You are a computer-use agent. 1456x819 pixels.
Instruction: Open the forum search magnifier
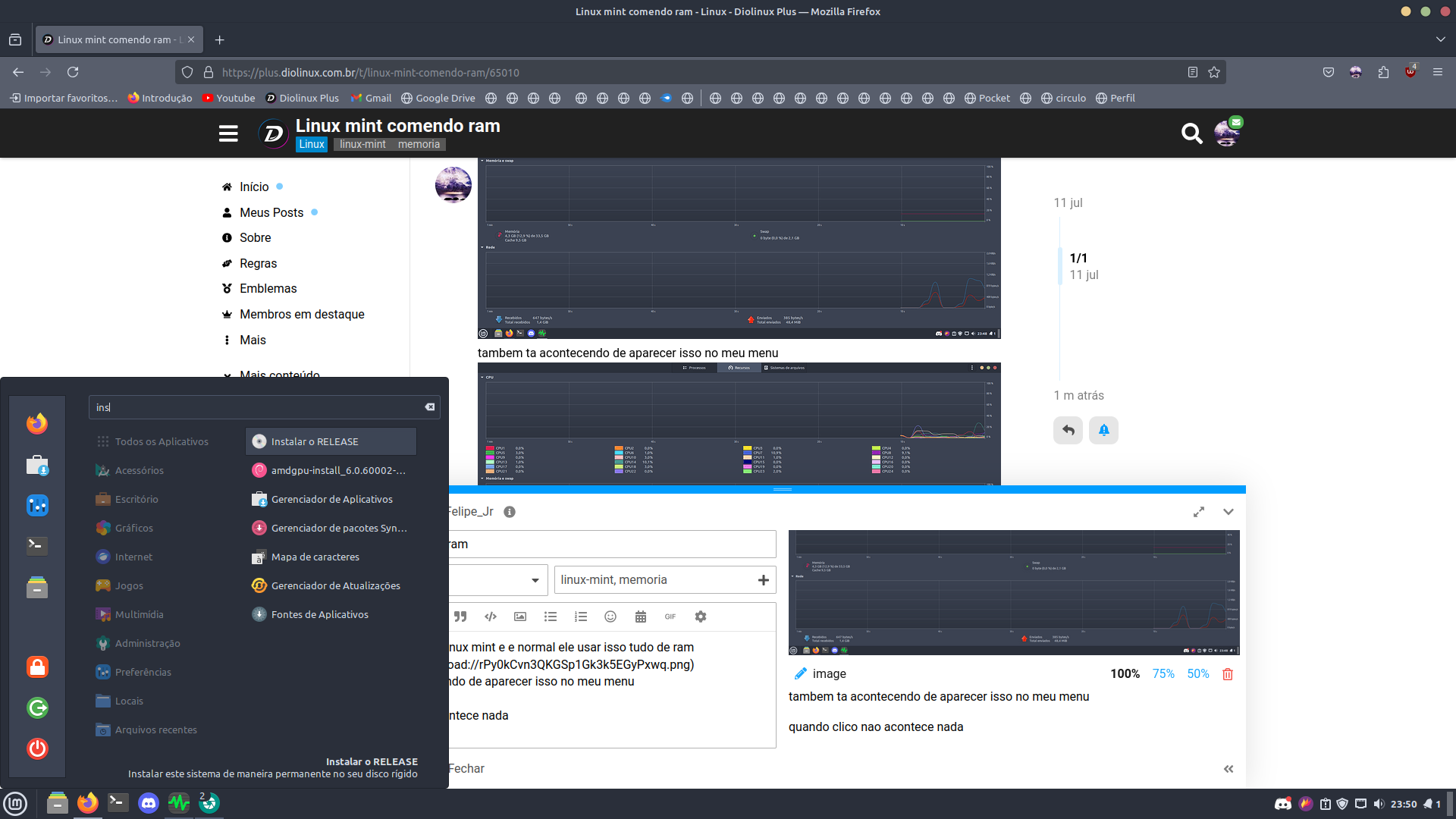1191,133
